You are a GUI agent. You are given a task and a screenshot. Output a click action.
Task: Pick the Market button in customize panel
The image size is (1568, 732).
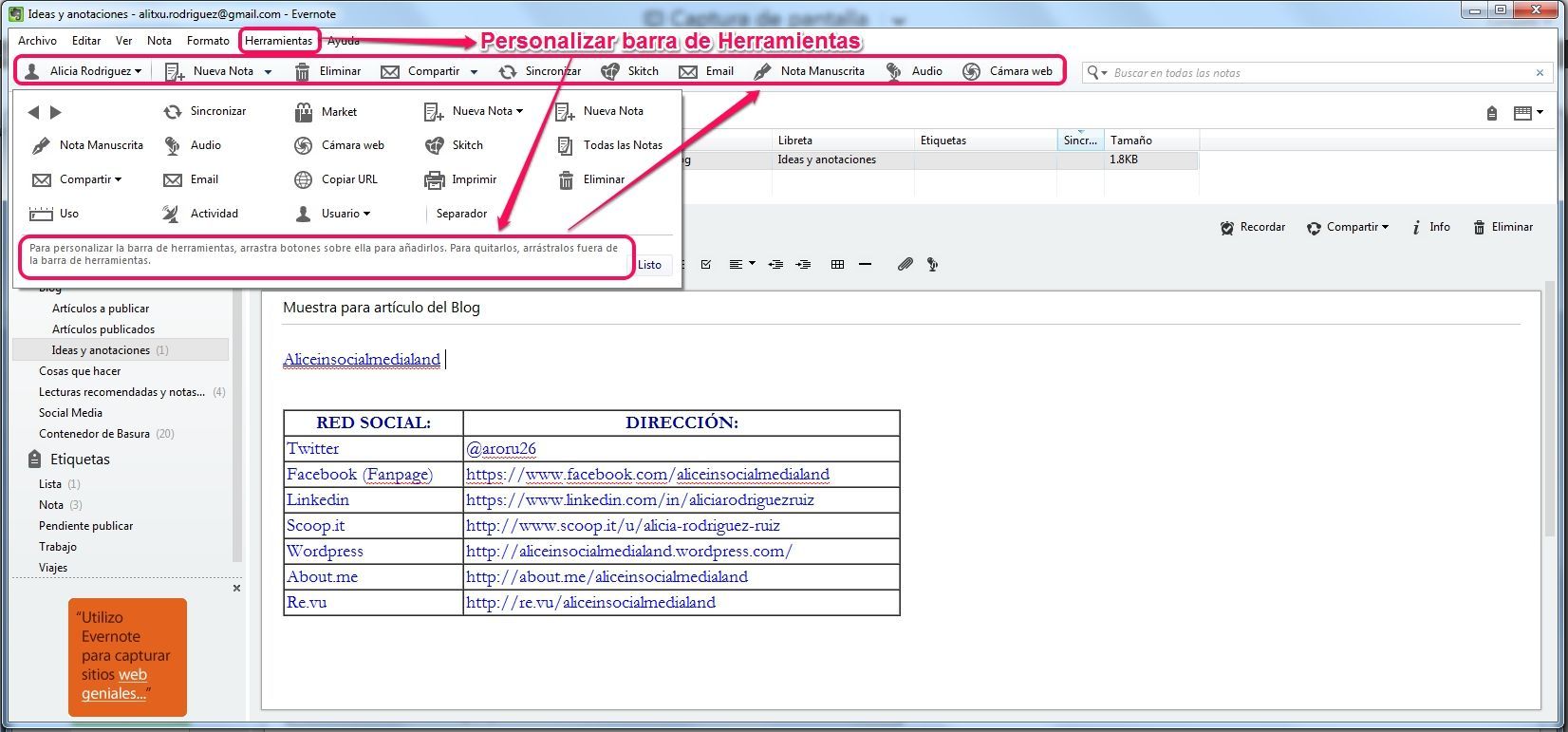coord(326,112)
